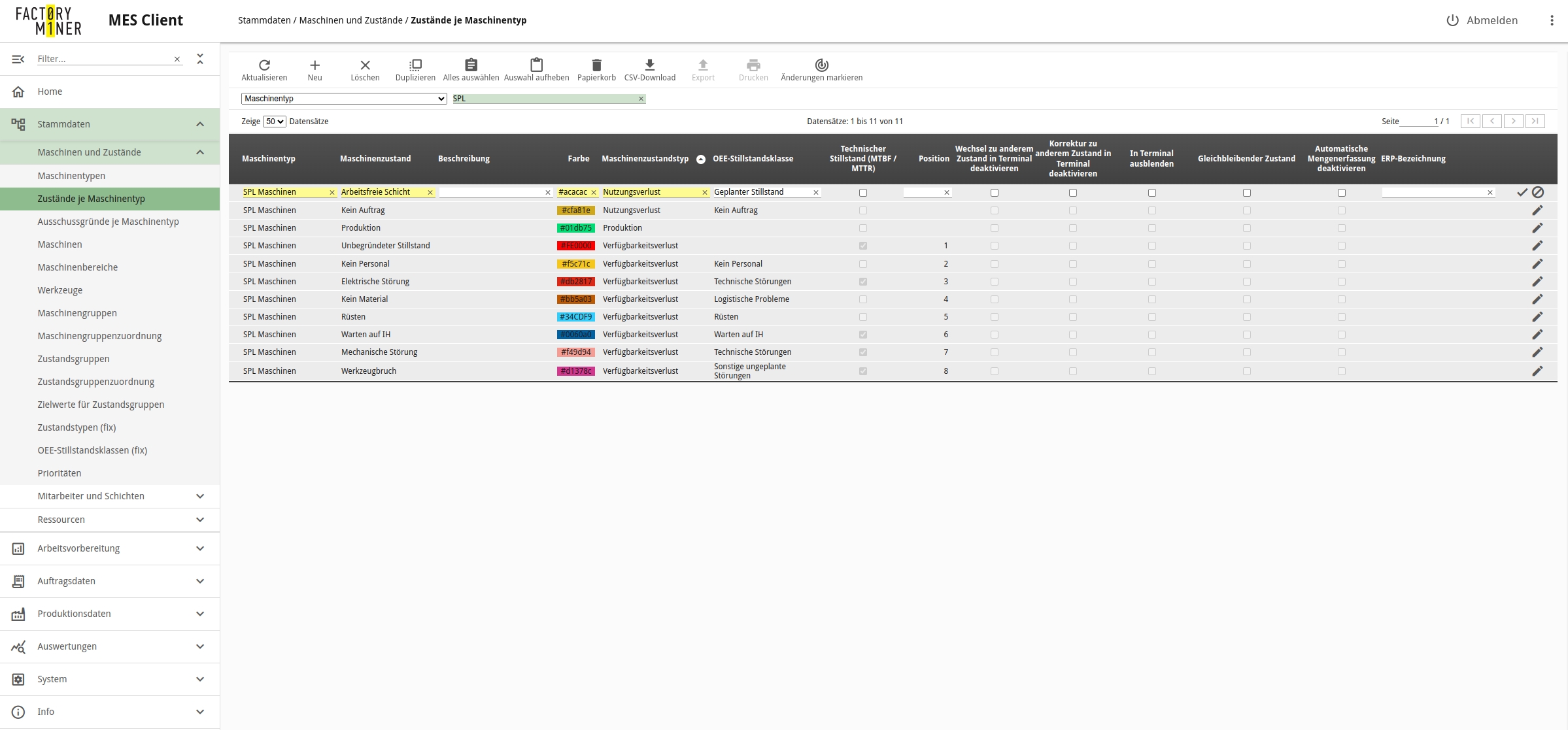
Task: Click the CSV-Download icon
Action: pyautogui.click(x=649, y=65)
